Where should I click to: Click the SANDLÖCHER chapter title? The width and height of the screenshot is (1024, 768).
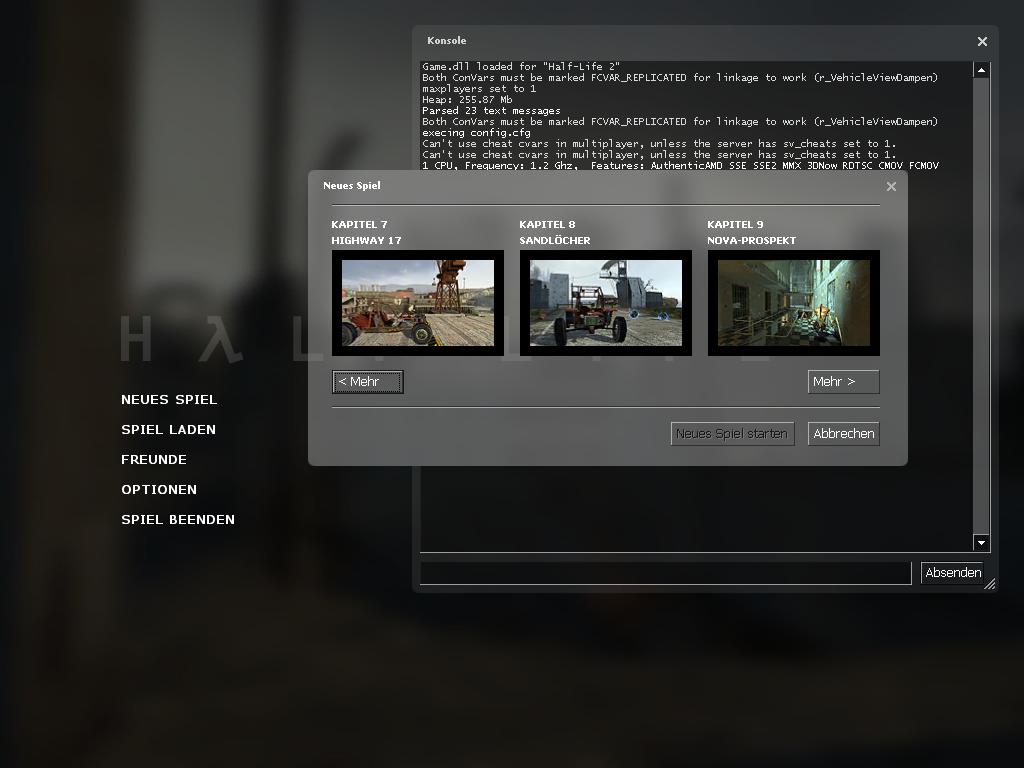554,240
